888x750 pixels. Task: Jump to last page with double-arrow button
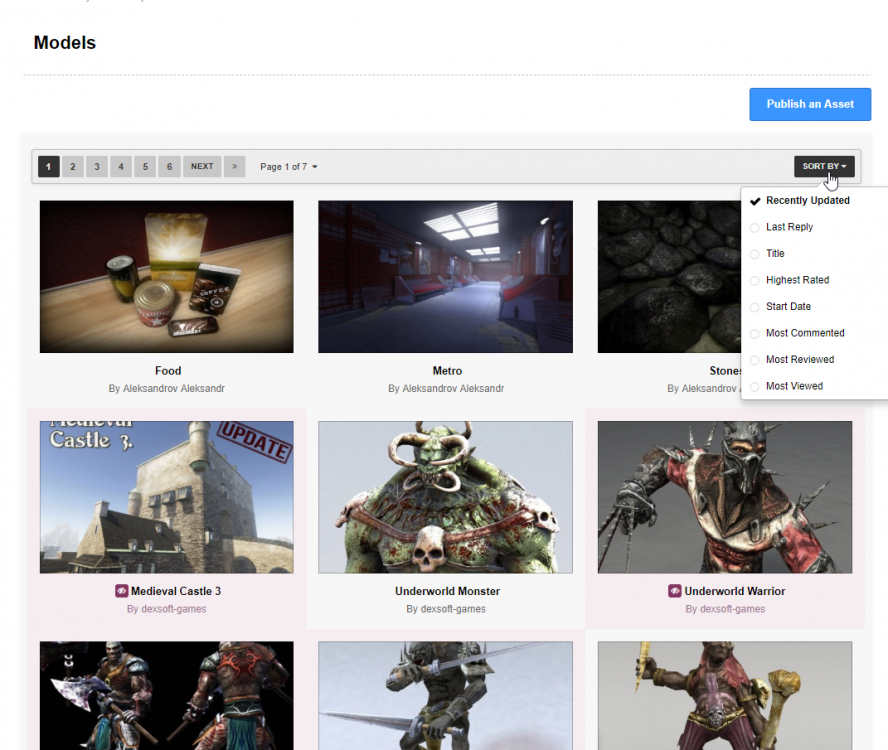coord(234,166)
